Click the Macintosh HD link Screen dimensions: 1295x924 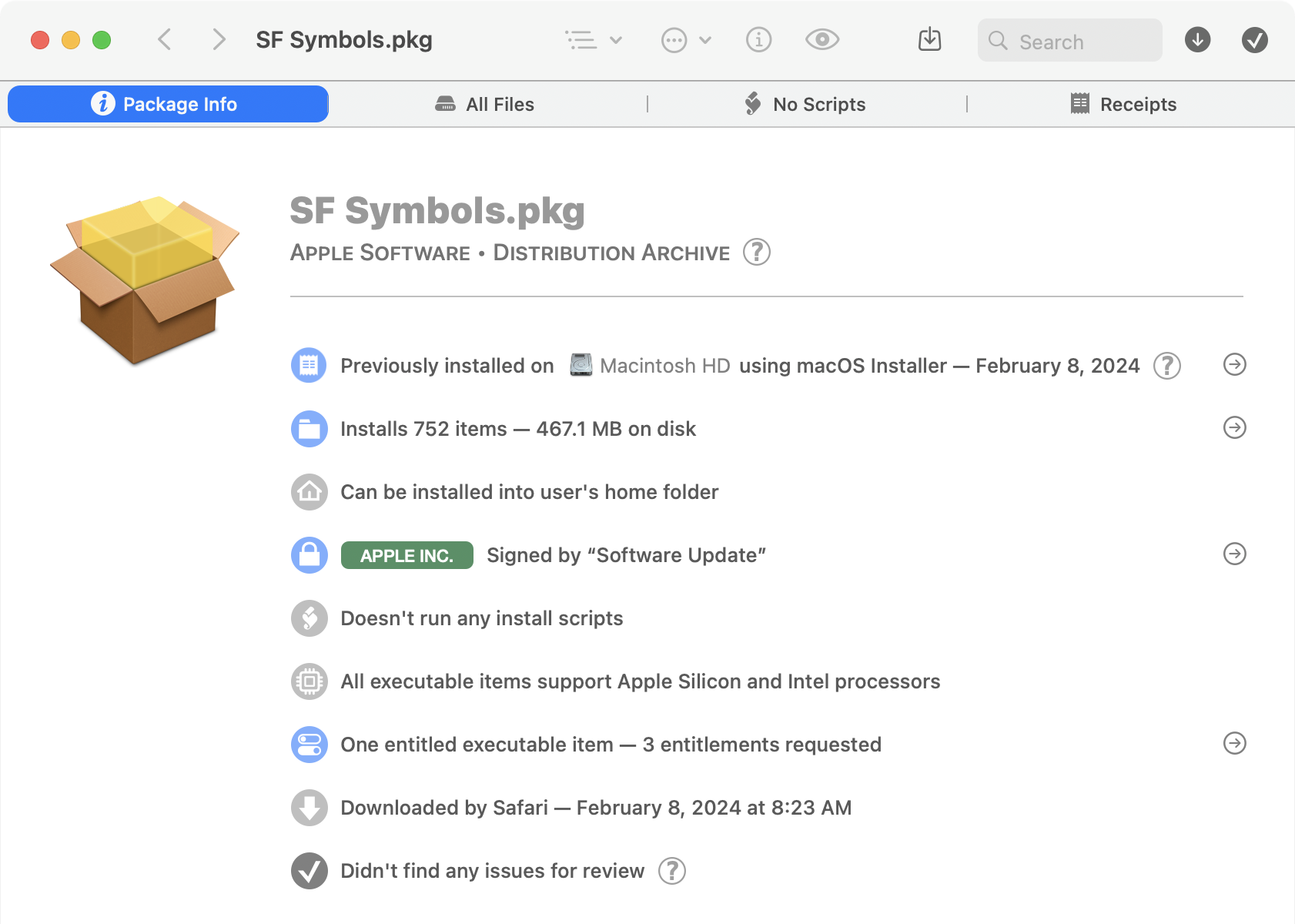coord(665,366)
